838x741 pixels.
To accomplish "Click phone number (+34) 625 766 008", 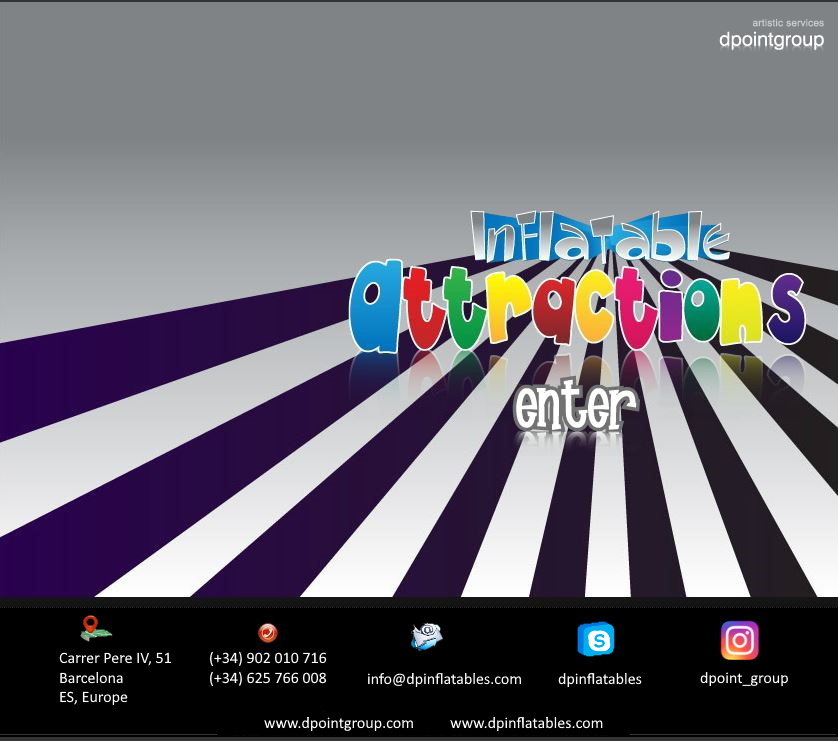I will coord(267,678).
